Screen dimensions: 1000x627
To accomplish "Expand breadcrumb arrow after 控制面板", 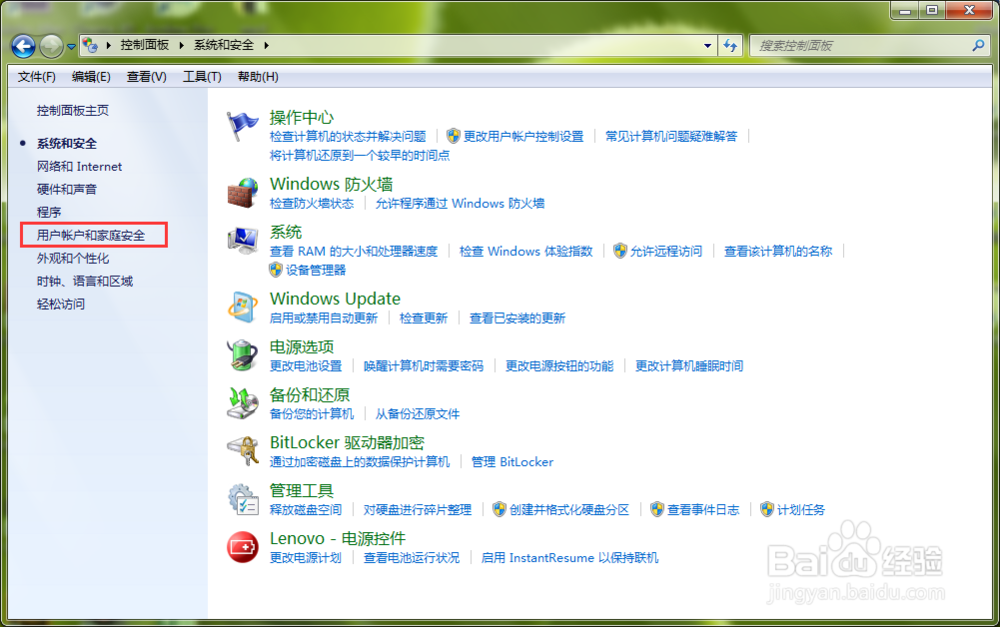I will pyautogui.click(x=182, y=45).
